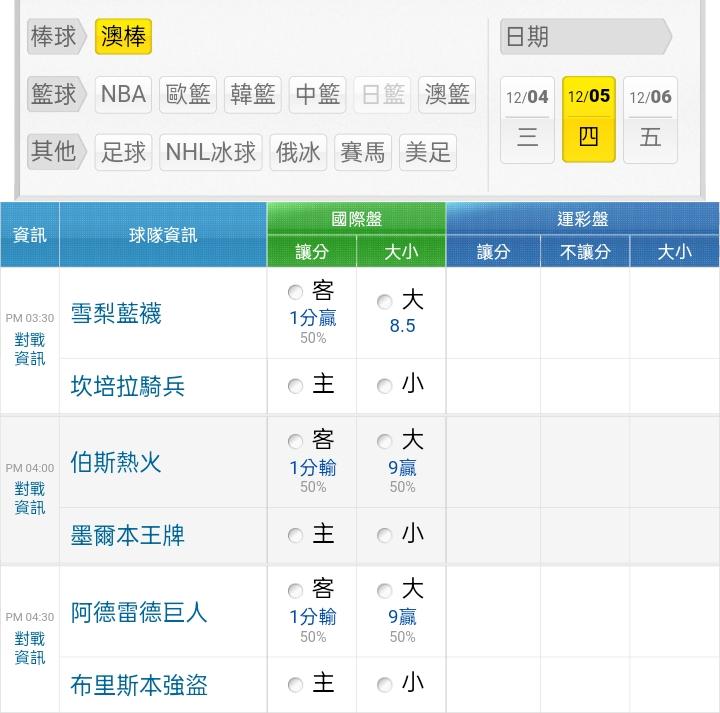Select the 澳棒 league filter
This screenshot has height=713, width=720.
pos(123,37)
